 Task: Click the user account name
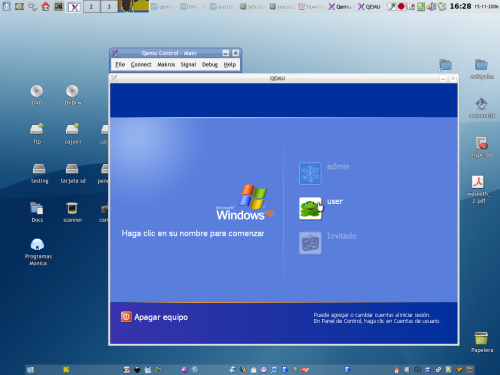coord(335,201)
